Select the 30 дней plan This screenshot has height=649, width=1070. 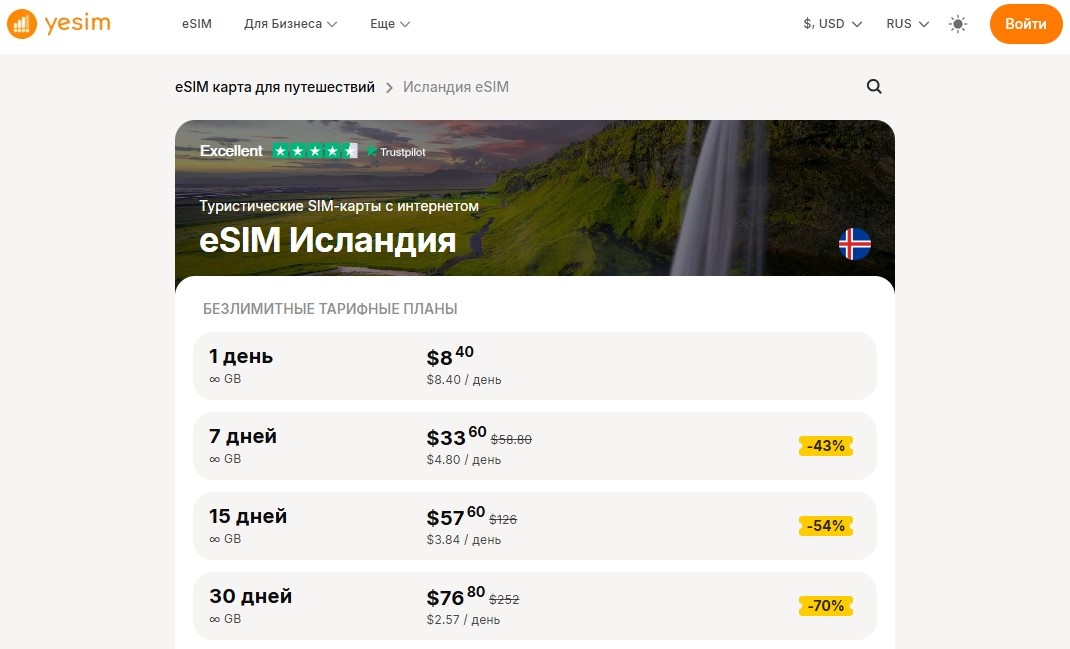point(535,606)
